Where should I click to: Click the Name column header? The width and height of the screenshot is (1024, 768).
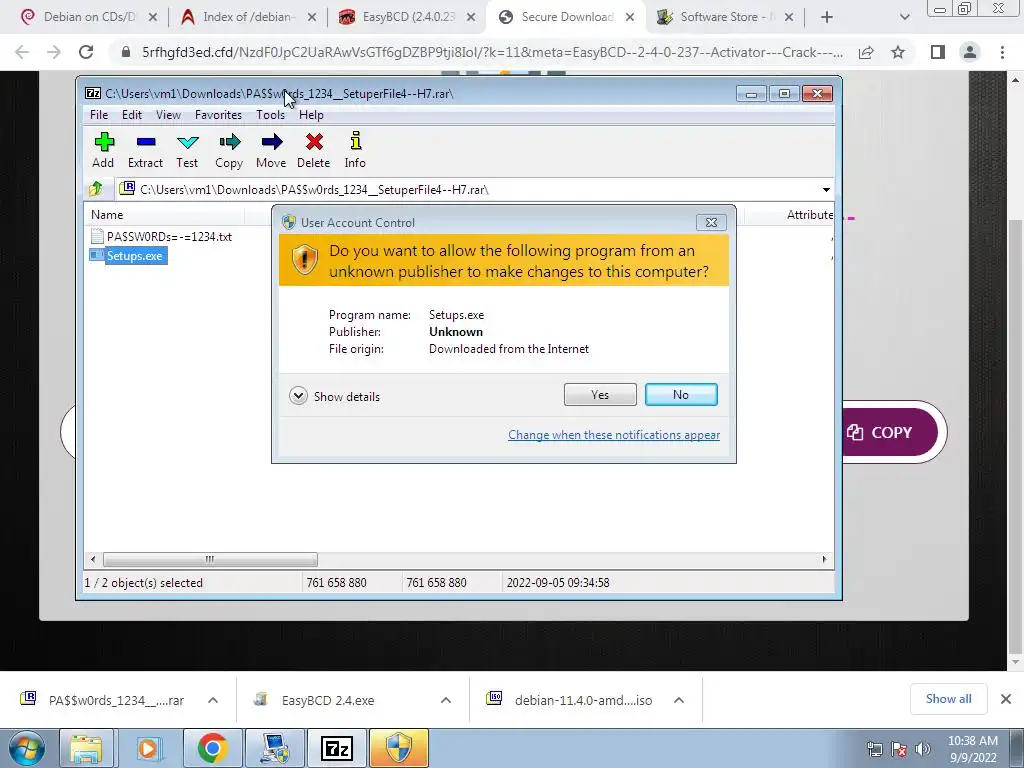107,215
